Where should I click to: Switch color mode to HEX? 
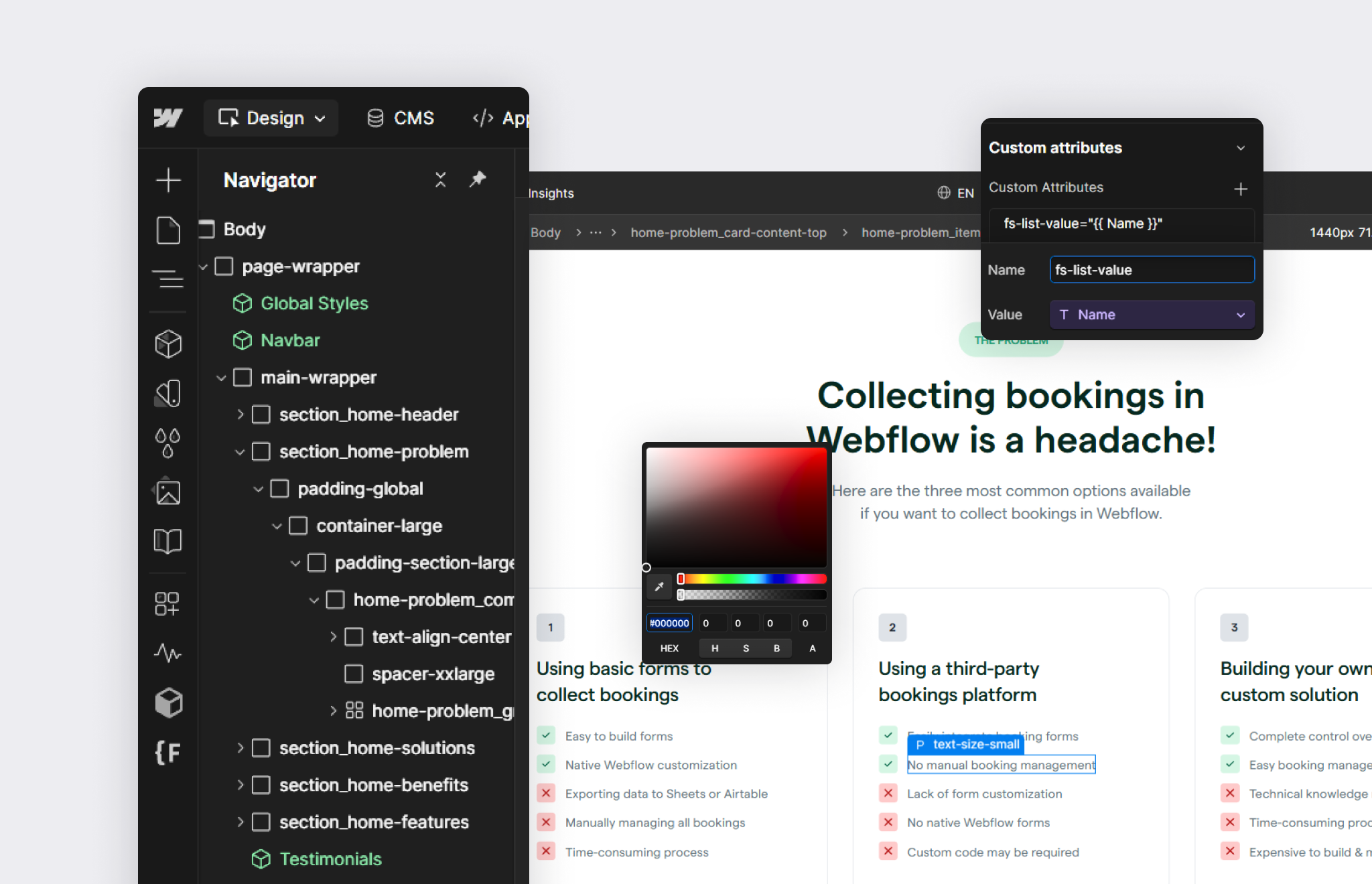tap(669, 648)
